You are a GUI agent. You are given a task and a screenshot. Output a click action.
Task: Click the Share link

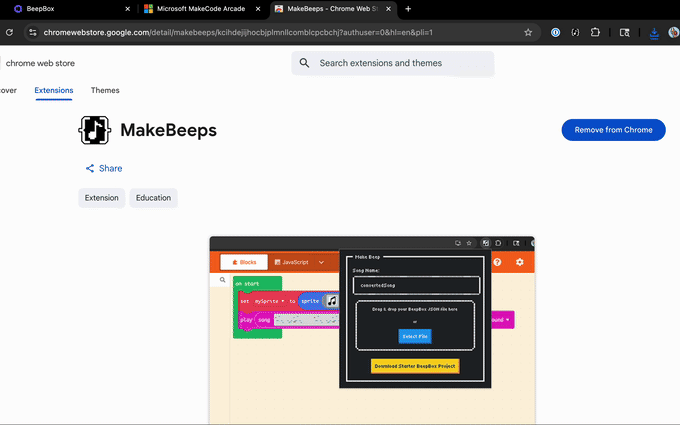104,168
